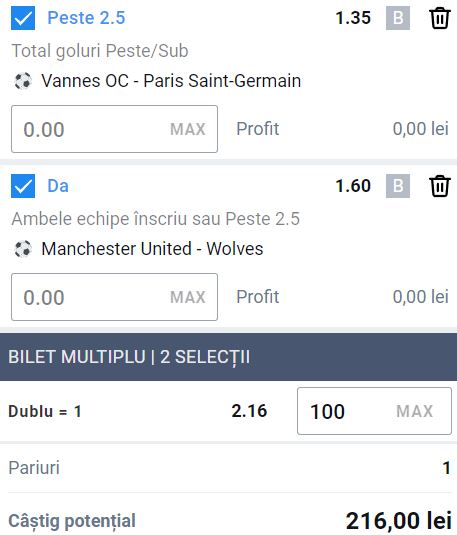Click the football icon beside Vannes OC - Paris Saint-Germain
Viewport: 457px width, 535px height.
coord(23,81)
